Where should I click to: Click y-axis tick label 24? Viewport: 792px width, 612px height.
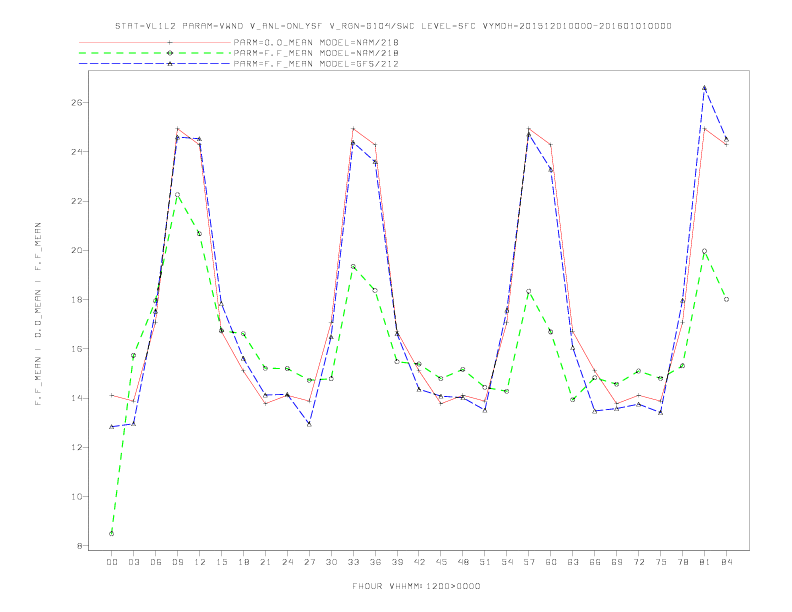pos(78,152)
